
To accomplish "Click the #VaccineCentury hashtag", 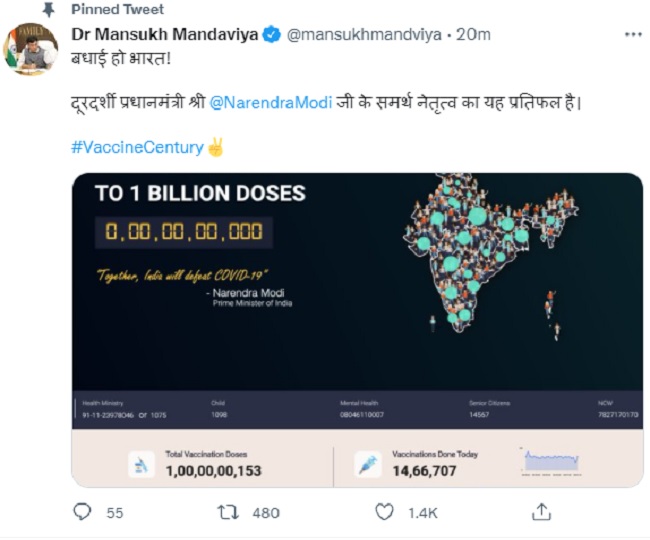I will pos(137,147).
